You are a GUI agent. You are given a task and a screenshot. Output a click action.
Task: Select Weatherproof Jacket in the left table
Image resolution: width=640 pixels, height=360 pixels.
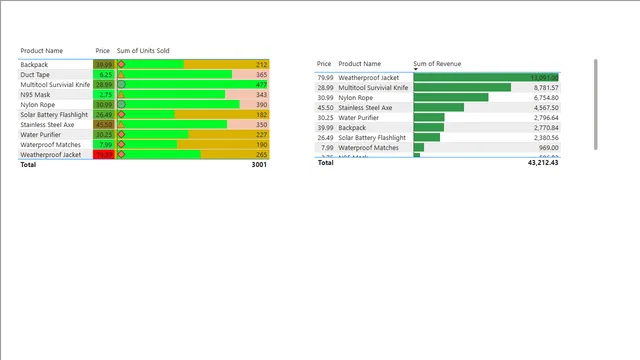(51, 155)
